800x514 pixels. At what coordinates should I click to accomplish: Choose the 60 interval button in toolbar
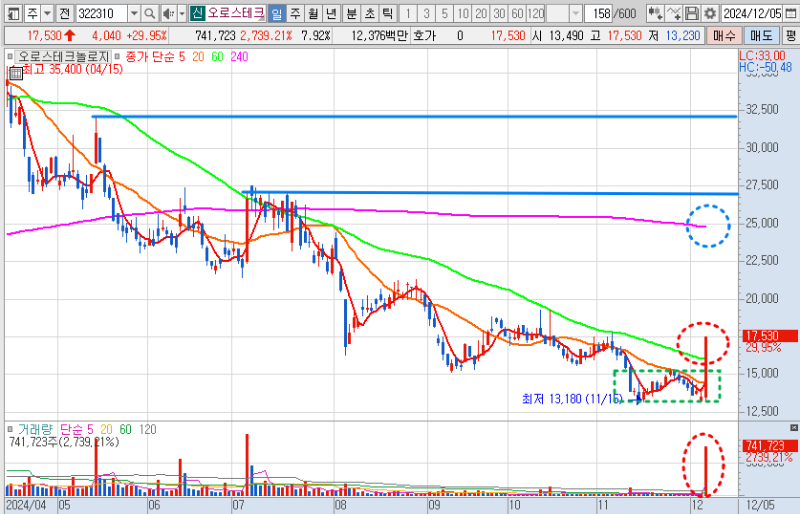(x=517, y=13)
